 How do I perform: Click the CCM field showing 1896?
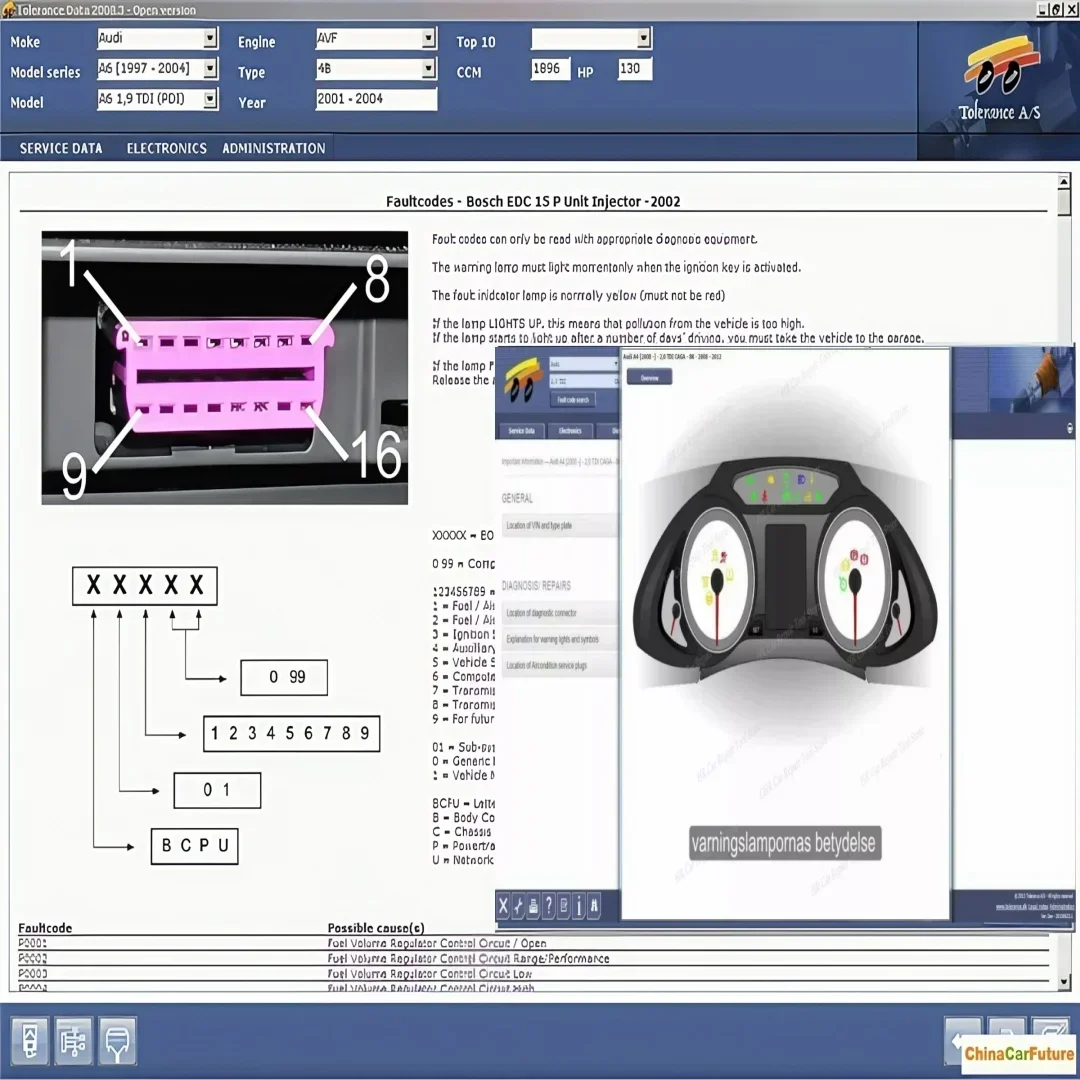tap(550, 69)
